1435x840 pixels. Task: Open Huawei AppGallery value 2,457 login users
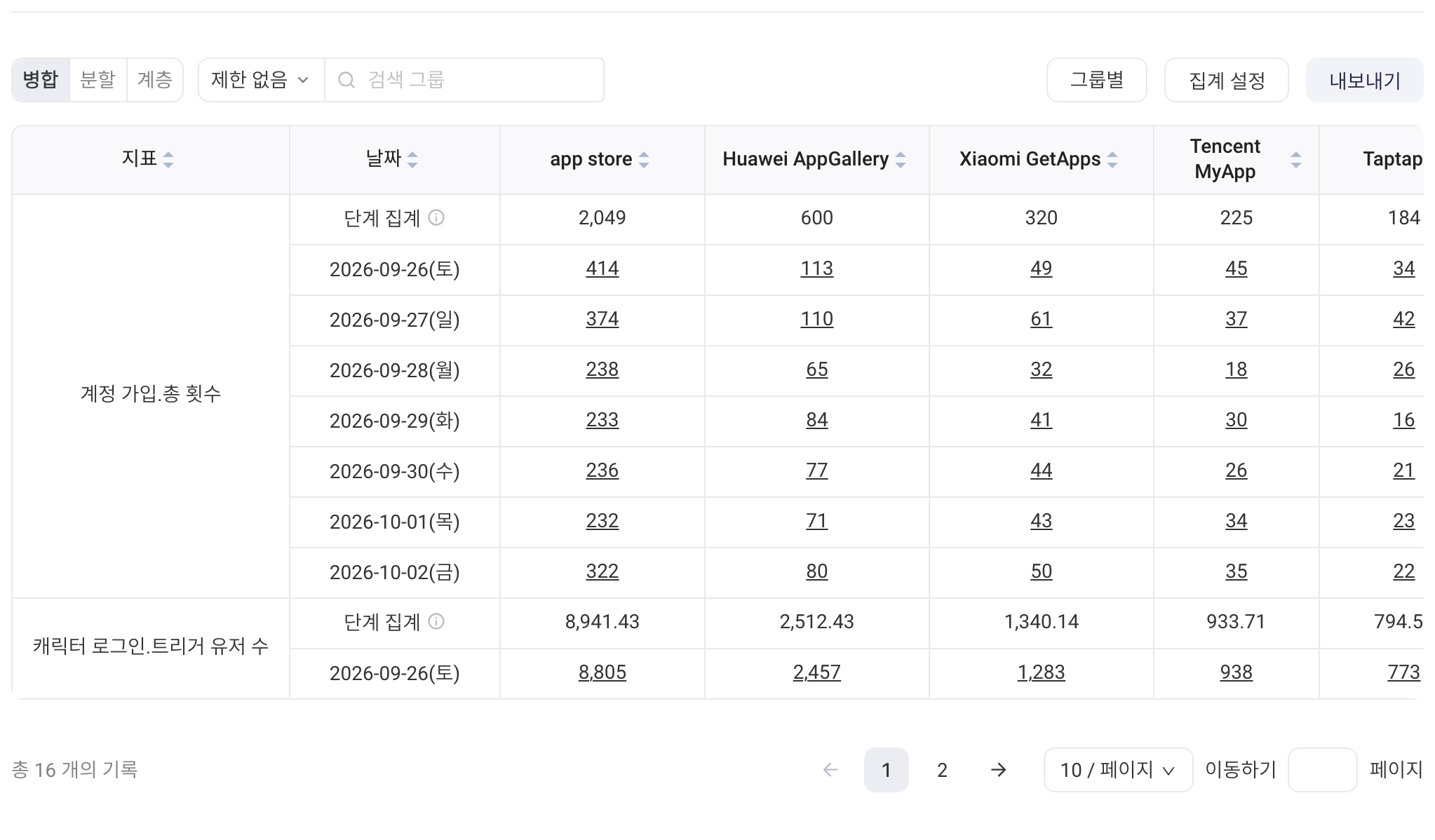[817, 672]
